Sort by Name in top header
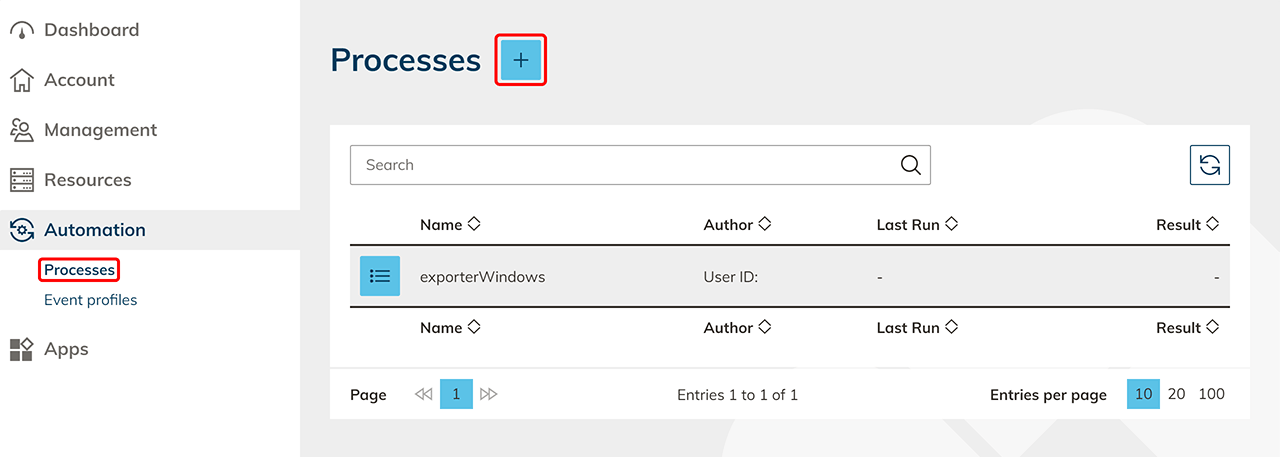The image size is (1280, 457). (x=474, y=224)
